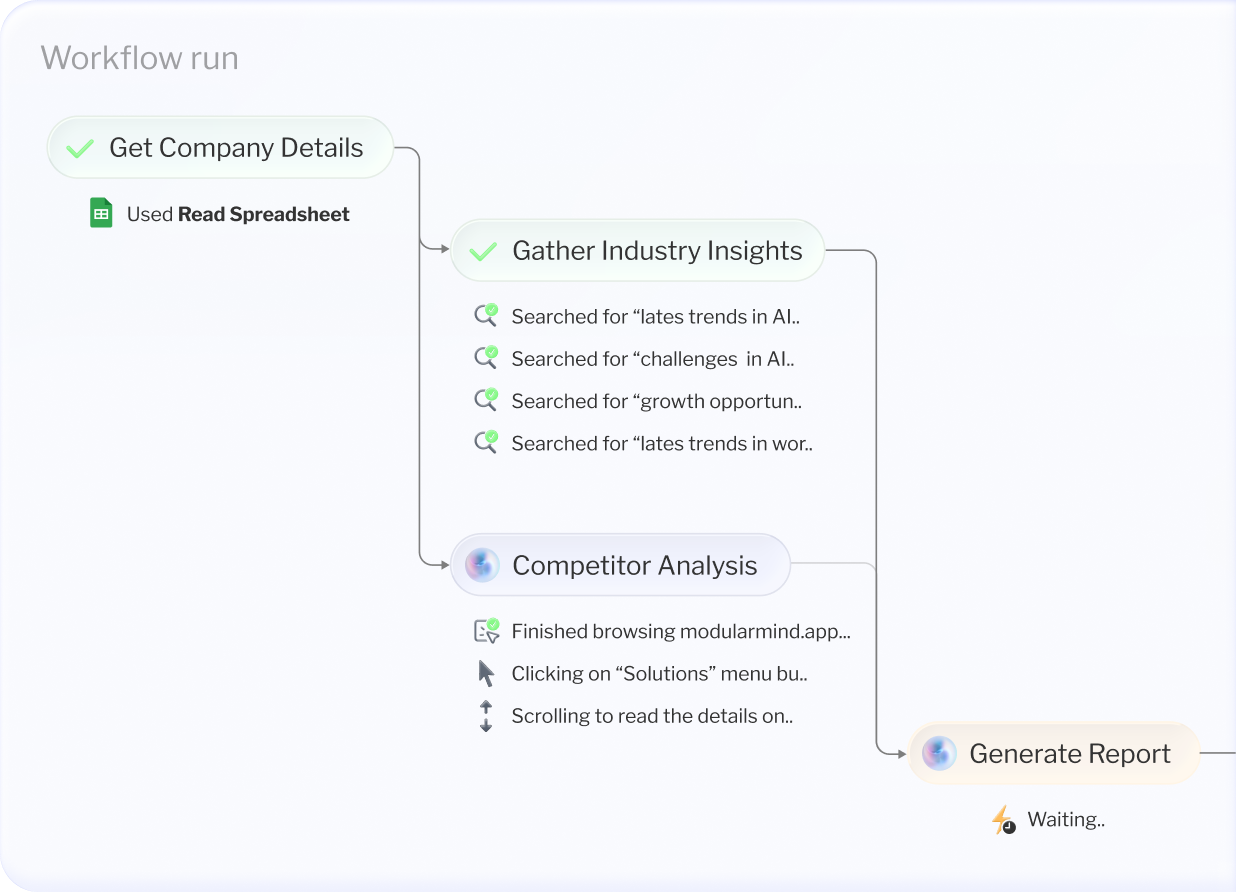
Task: Click the green checkmark on Get Company Details
Action: click(80, 147)
